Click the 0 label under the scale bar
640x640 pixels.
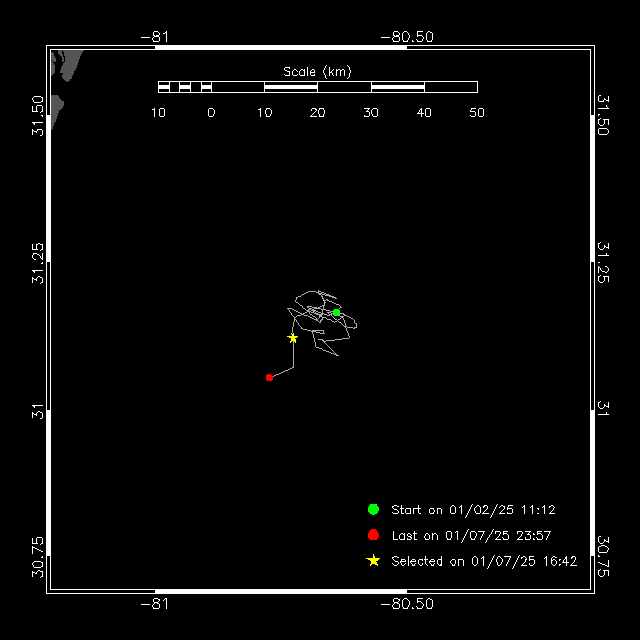pos(211,113)
